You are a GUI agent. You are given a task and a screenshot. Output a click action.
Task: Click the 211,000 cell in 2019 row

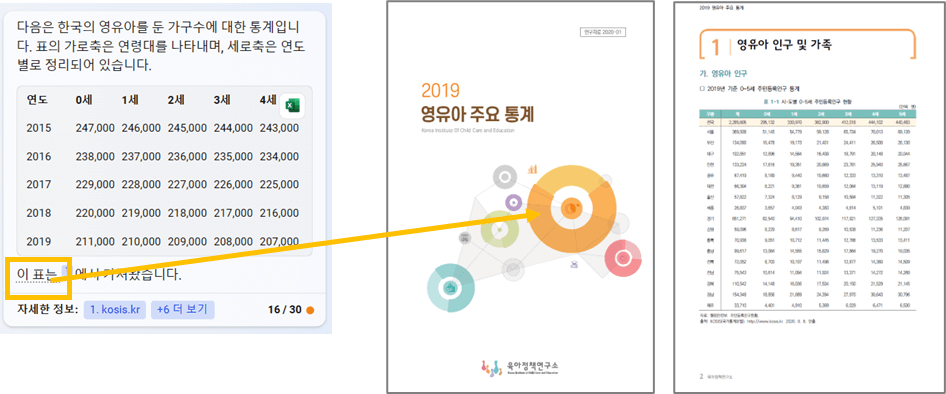pyautogui.click(x=95, y=241)
